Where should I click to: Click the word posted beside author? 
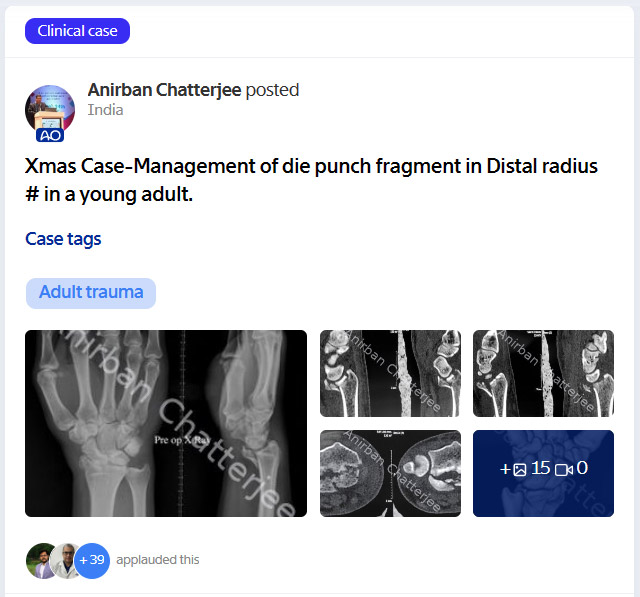(273, 90)
